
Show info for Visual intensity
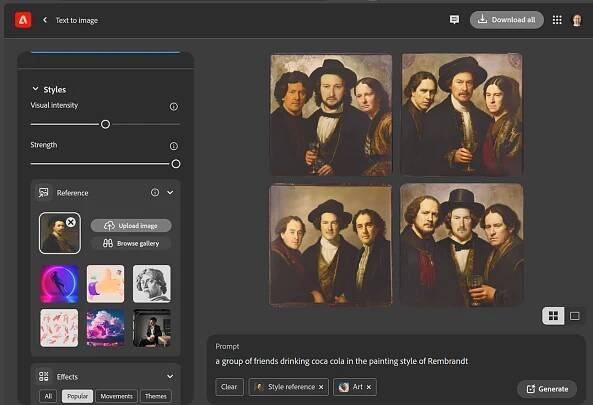[174, 107]
